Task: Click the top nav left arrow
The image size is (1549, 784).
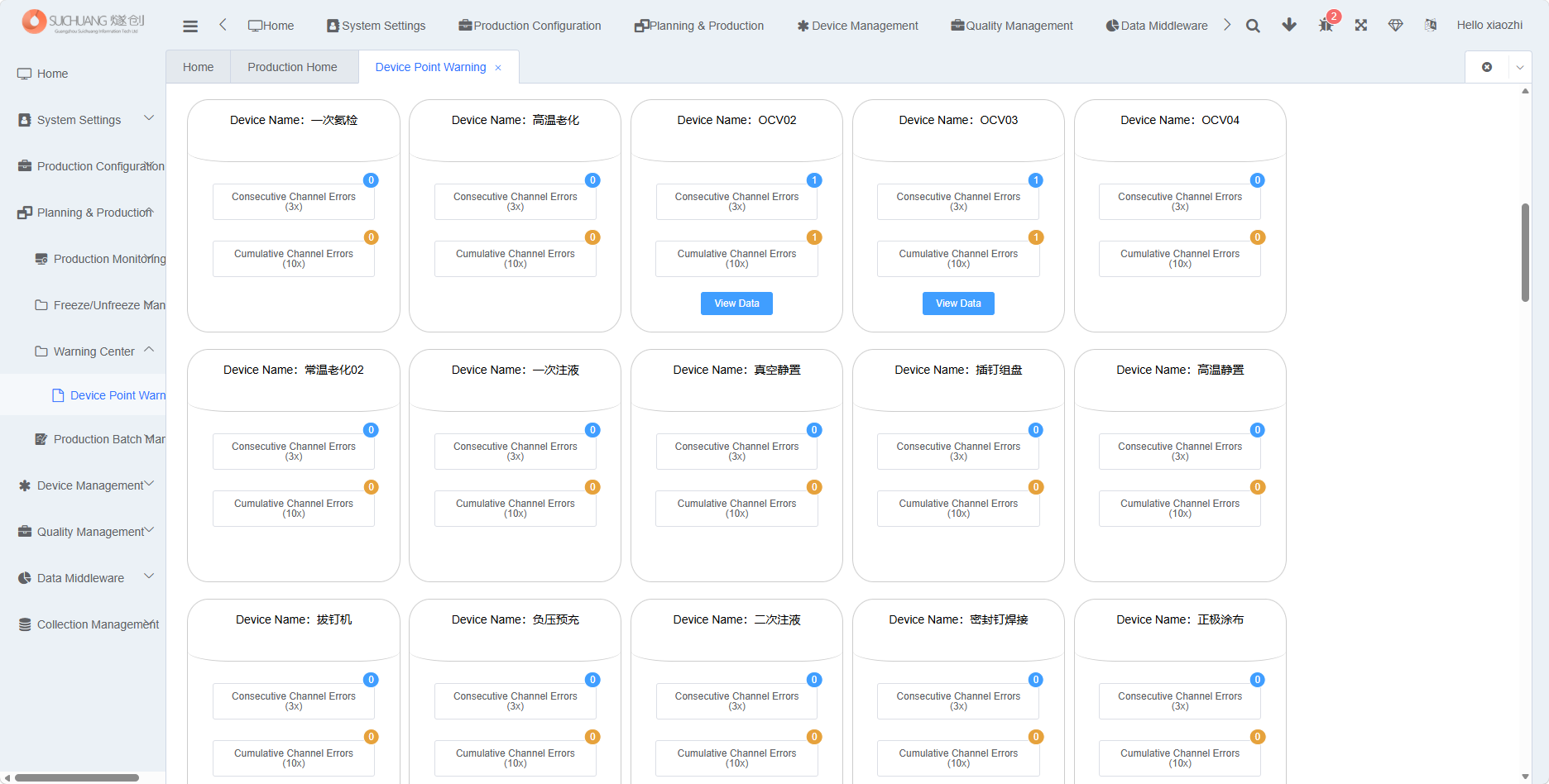Action: tap(223, 25)
